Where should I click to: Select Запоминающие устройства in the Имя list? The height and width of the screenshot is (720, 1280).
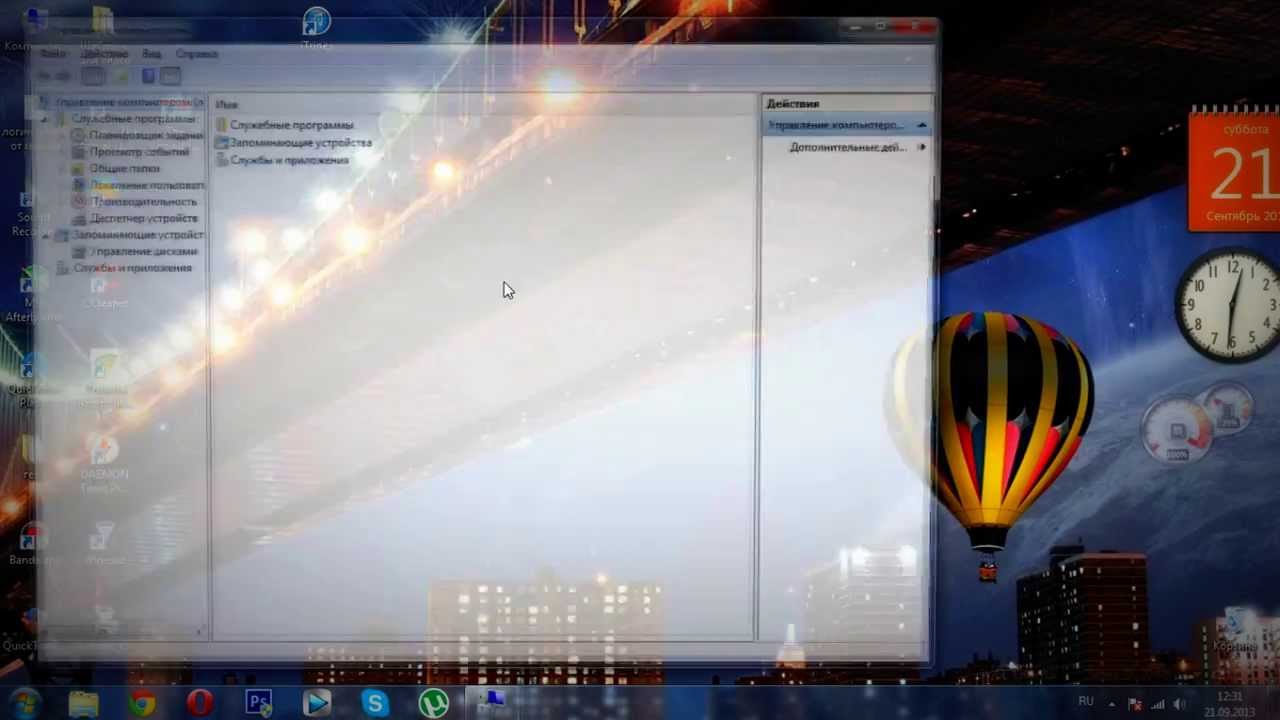300,142
